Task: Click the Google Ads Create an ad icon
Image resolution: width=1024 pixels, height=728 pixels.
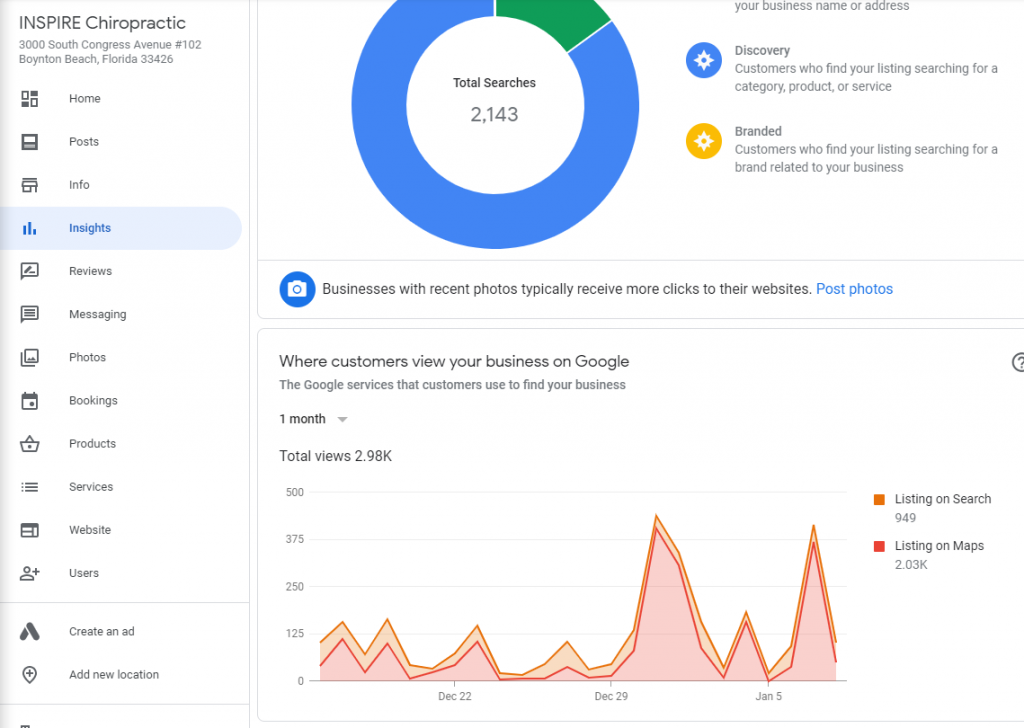Action: click(29, 631)
